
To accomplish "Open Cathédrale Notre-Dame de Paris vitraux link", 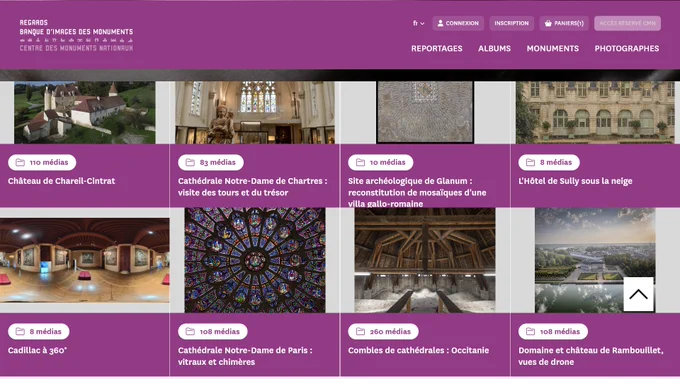I will [245, 356].
